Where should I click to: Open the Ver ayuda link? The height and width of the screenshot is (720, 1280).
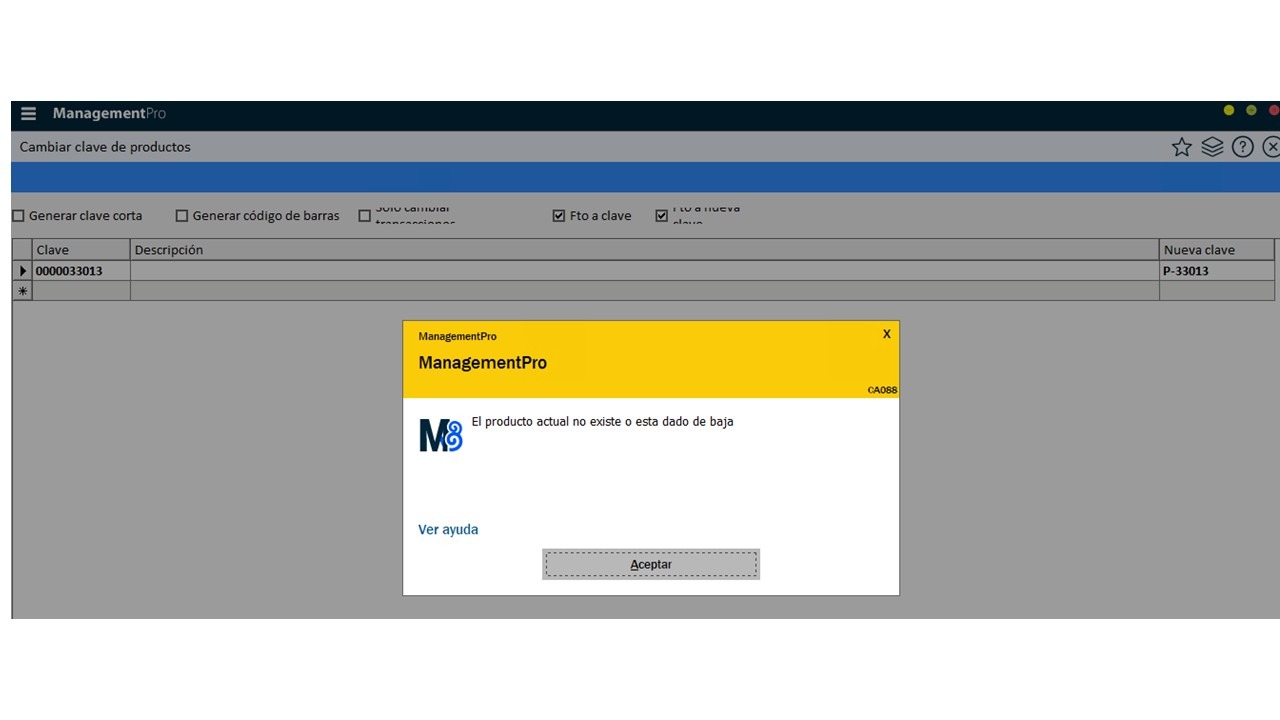[448, 530]
